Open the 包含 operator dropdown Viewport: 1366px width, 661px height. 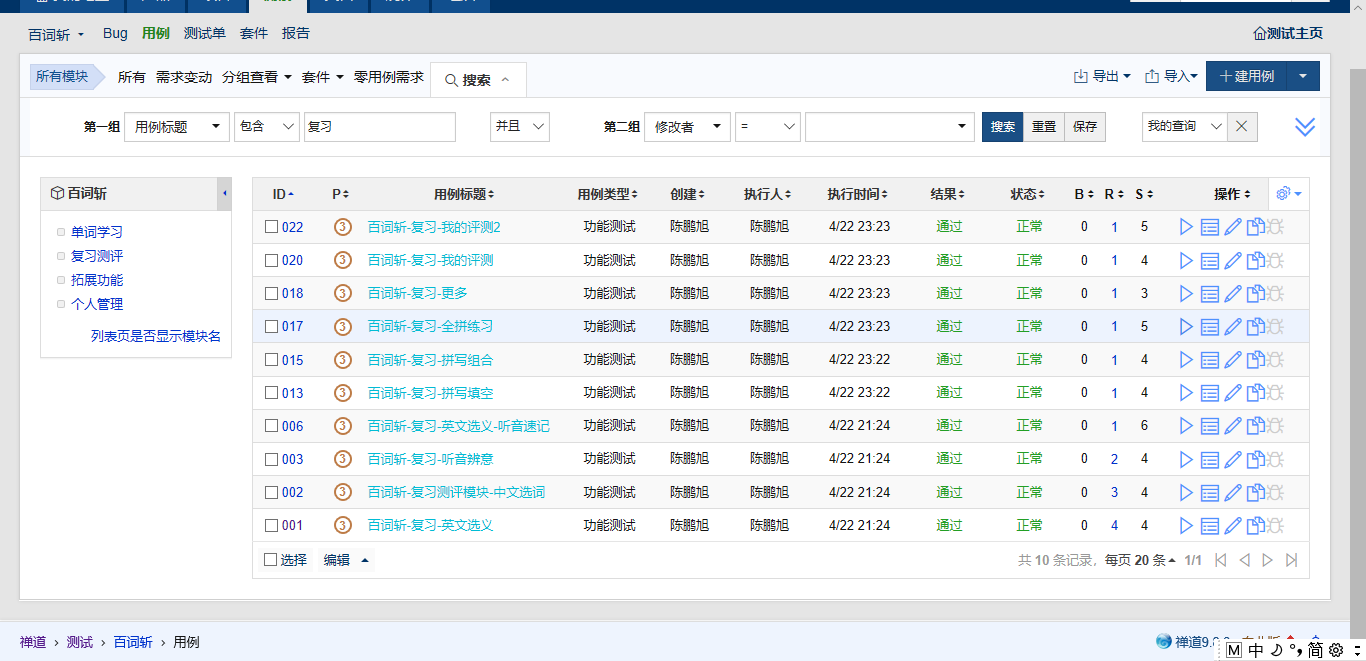(x=267, y=127)
